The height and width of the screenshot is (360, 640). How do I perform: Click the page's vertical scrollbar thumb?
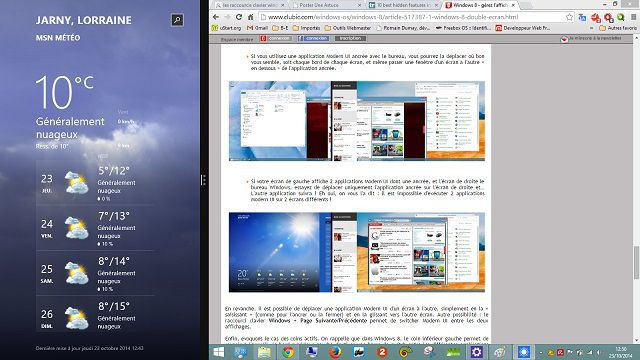636,263
